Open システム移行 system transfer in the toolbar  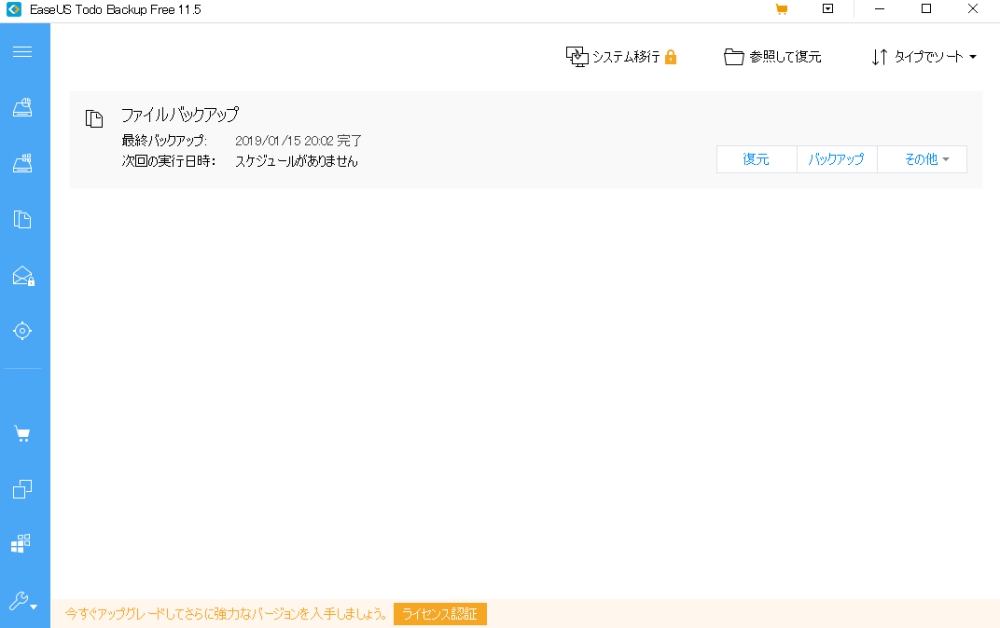tap(620, 57)
